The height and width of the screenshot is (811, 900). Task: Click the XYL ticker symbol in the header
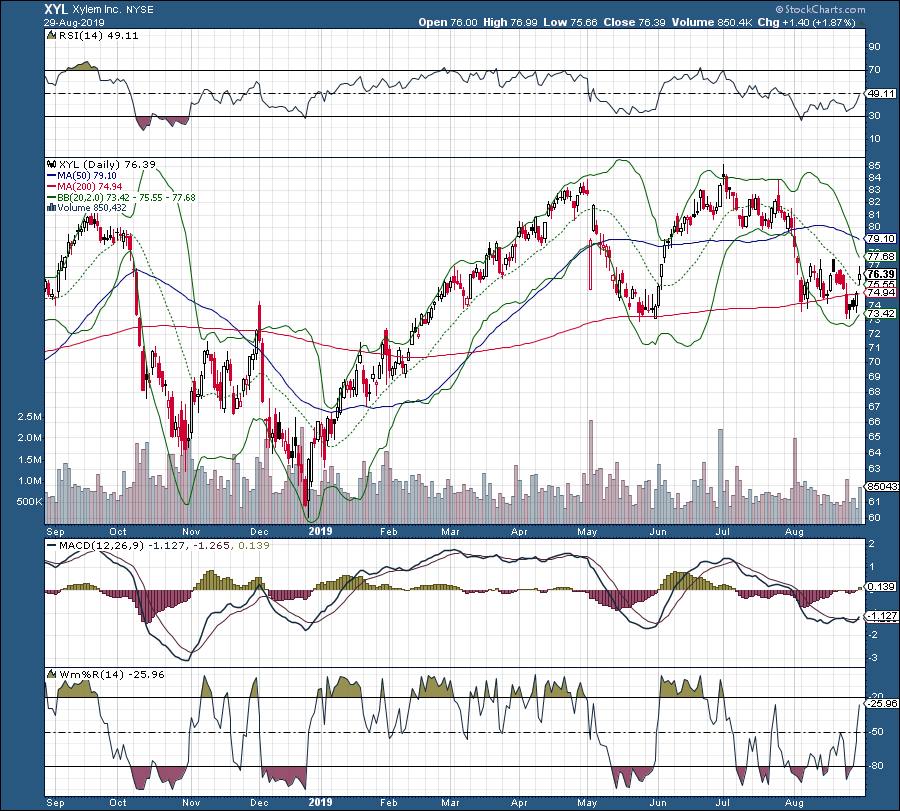(56, 10)
